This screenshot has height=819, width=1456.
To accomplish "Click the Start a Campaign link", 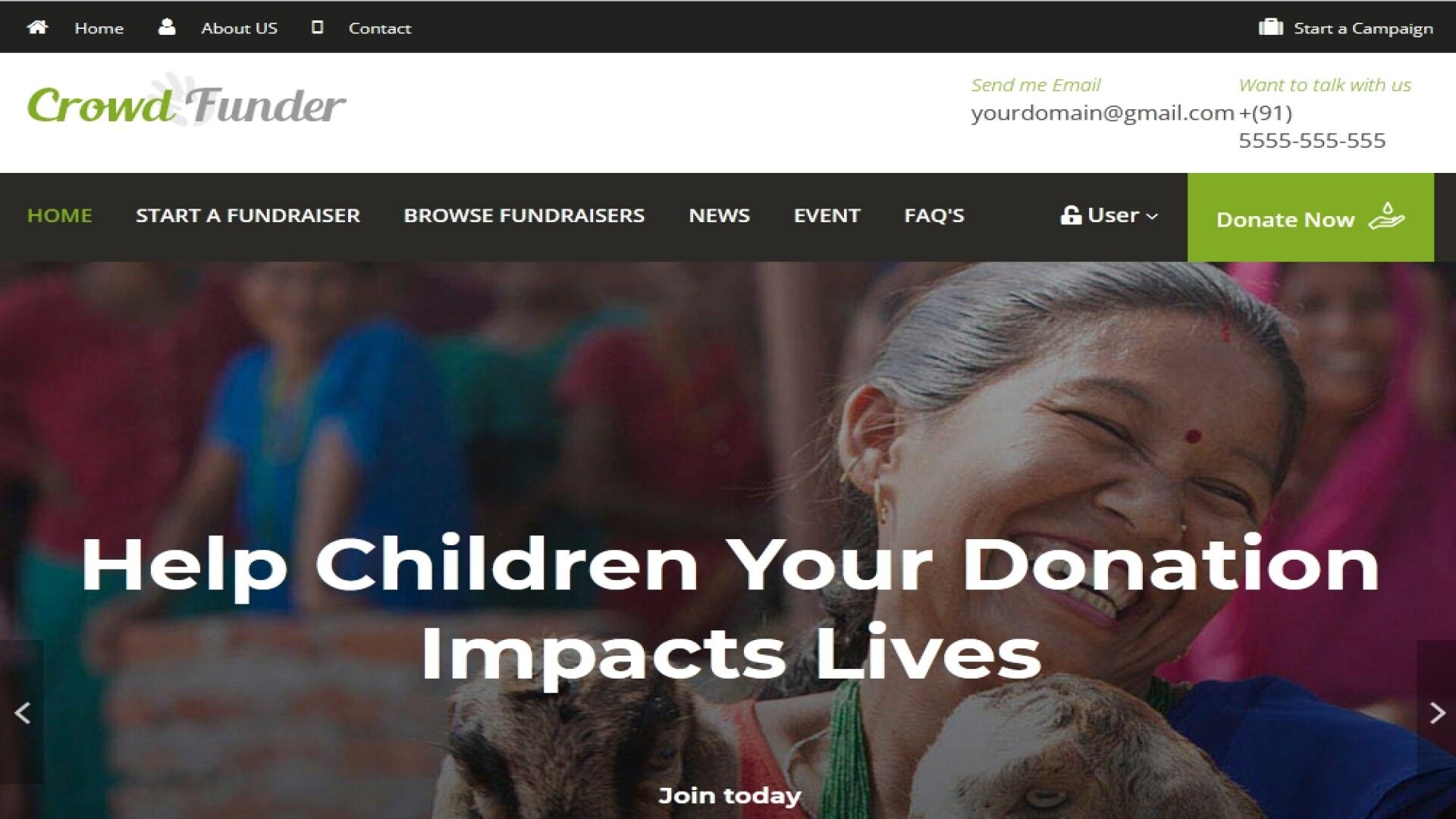I will (x=1363, y=28).
